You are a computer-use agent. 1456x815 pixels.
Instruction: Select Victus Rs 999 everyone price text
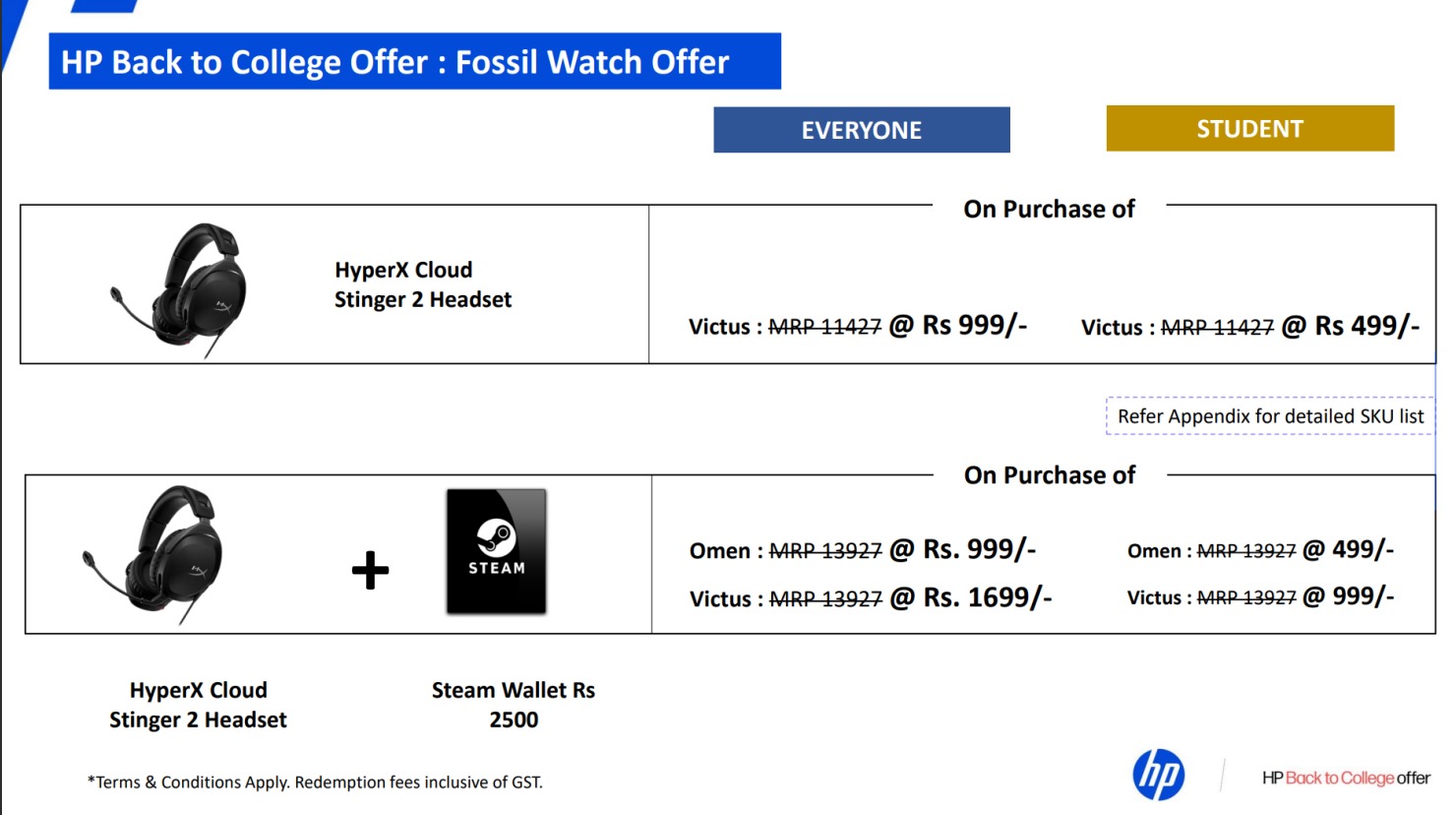click(x=858, y=326)
